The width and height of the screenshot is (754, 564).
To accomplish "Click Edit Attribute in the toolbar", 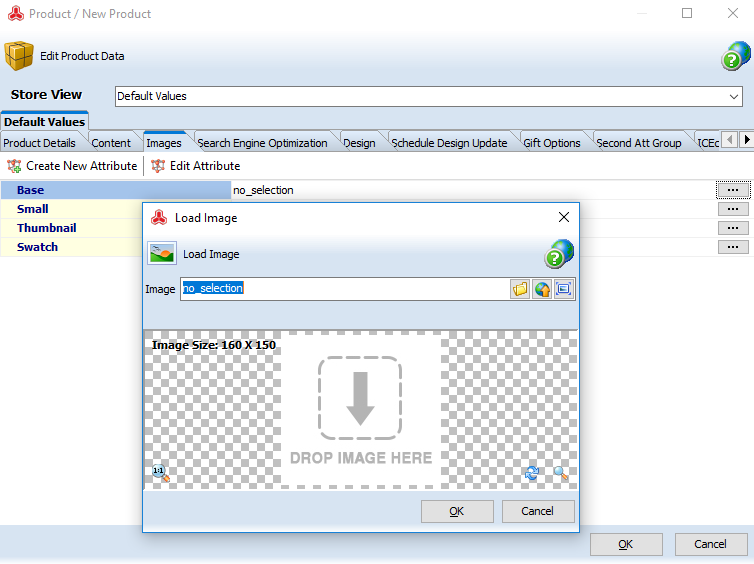I will (196, 166).
